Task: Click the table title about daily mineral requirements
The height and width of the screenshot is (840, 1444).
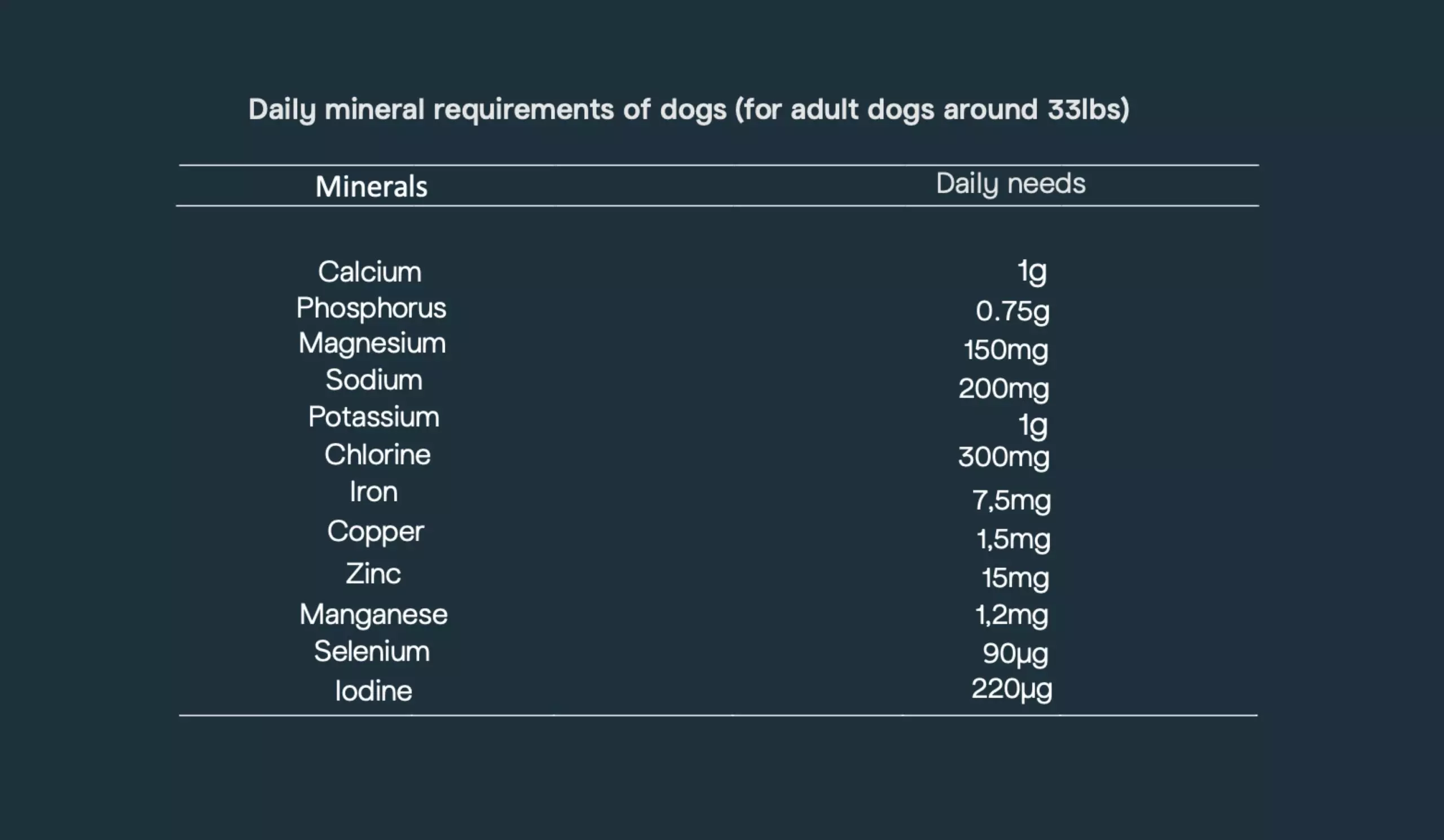Action: [689, 109]
